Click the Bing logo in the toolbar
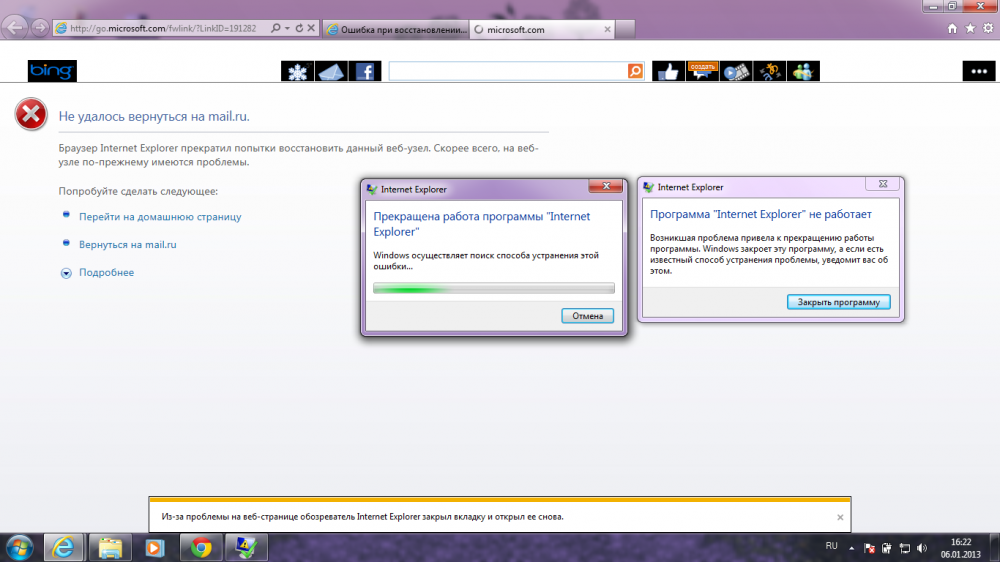Viewport: 1000px width, 562px height. tap(52, 71)
